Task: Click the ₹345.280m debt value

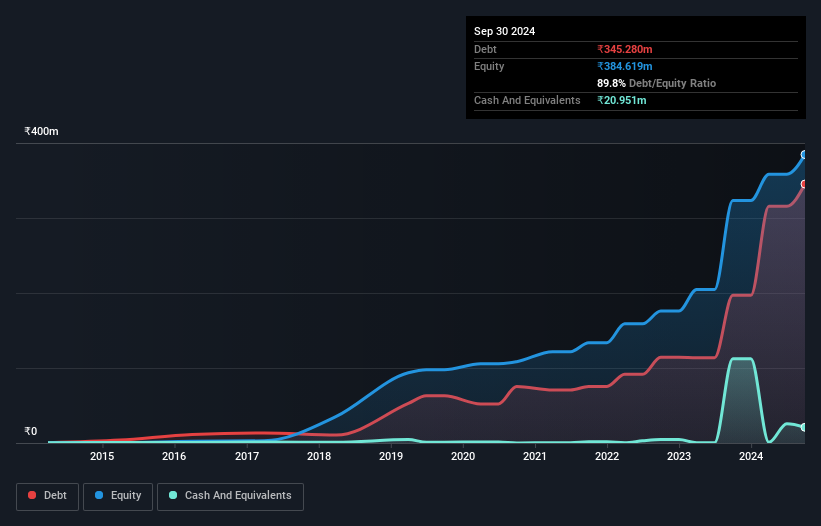Action: pyautogui.click(x=625, y=49)
